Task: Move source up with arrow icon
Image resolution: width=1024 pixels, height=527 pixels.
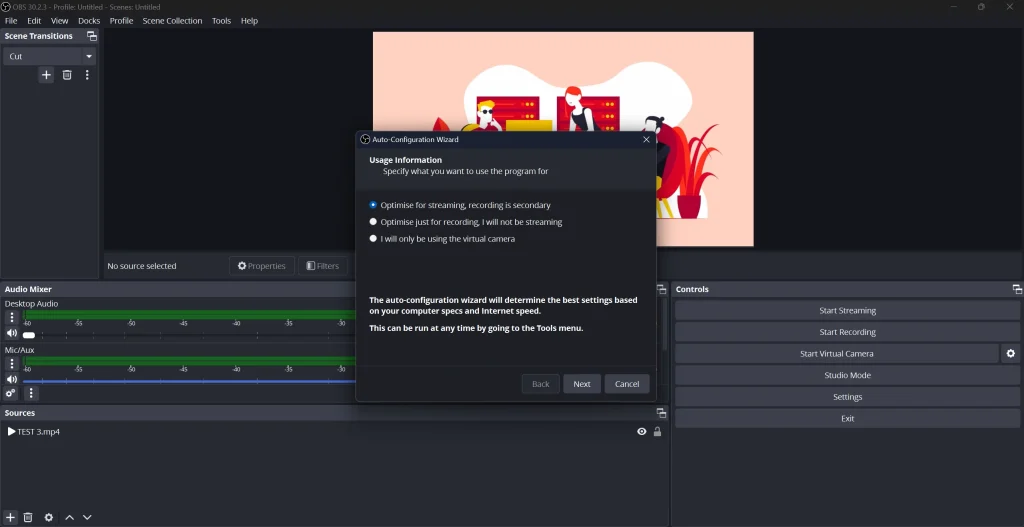Action: pyautogui.click(x=69, y=517)
